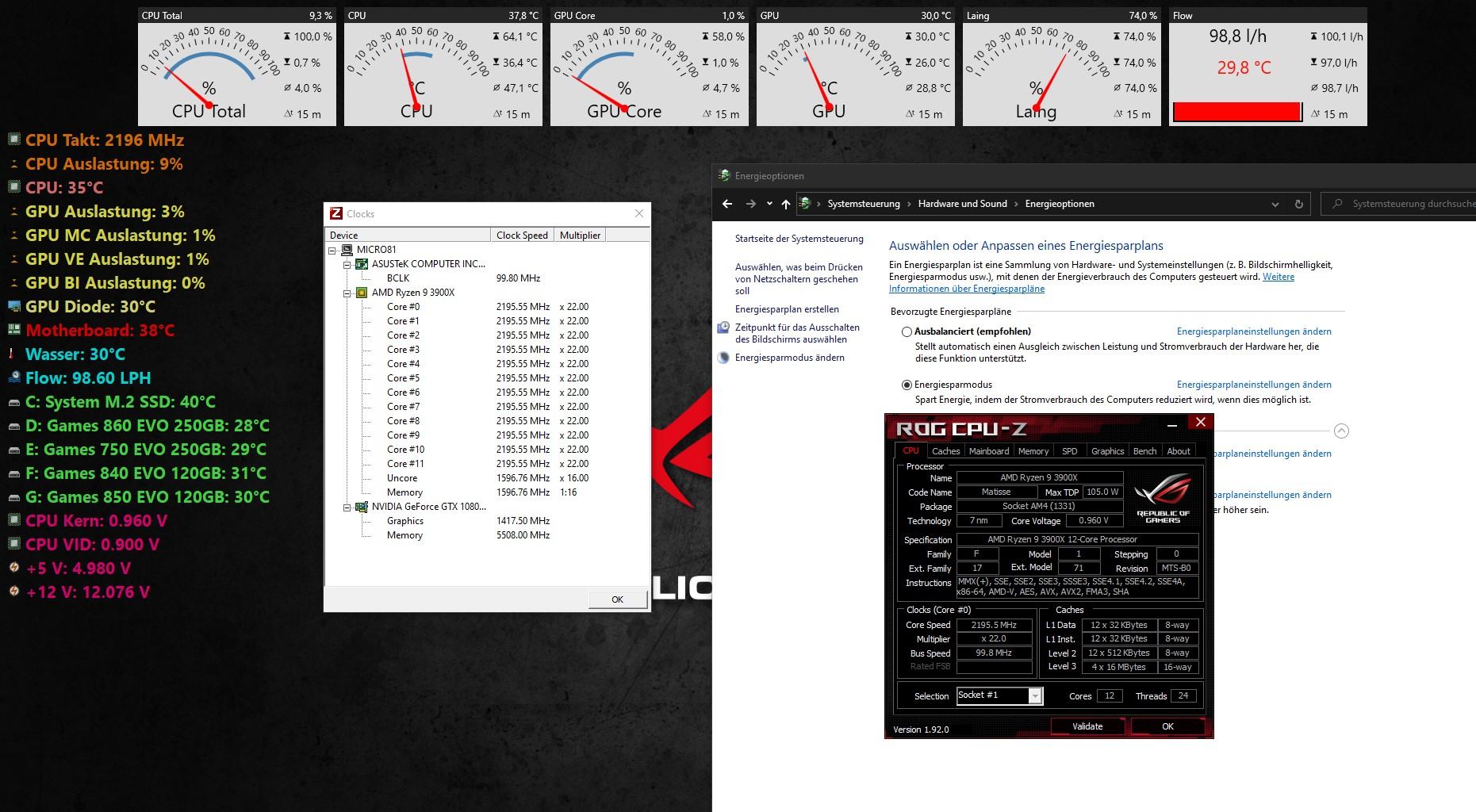1476x812 pixels.
Task: Click the AMD Ryzen 9 3900X chip icon
Action: point(362,293)
